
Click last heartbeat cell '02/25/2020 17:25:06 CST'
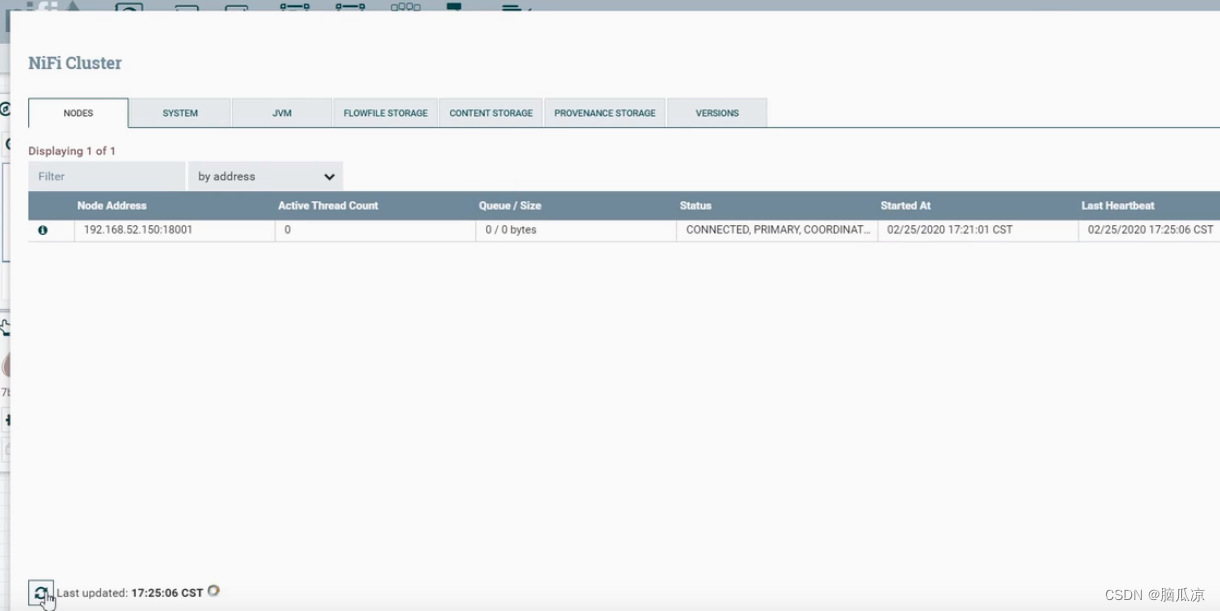[1151, 230]
